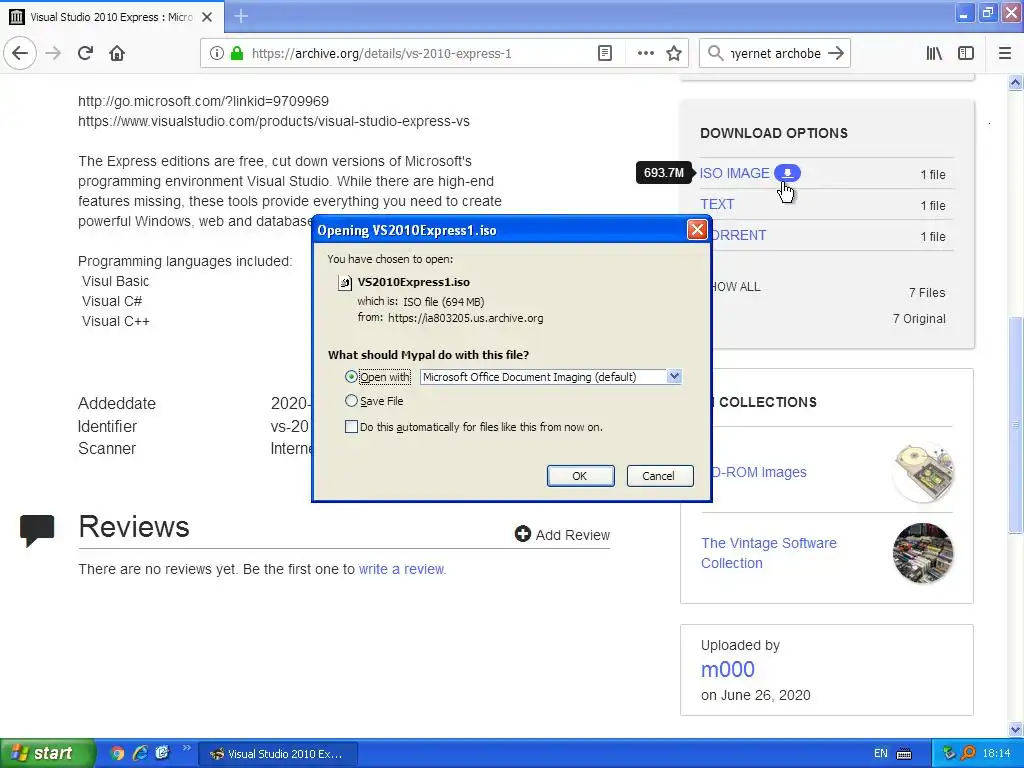Select the Save File radio button

pos(351,400)
